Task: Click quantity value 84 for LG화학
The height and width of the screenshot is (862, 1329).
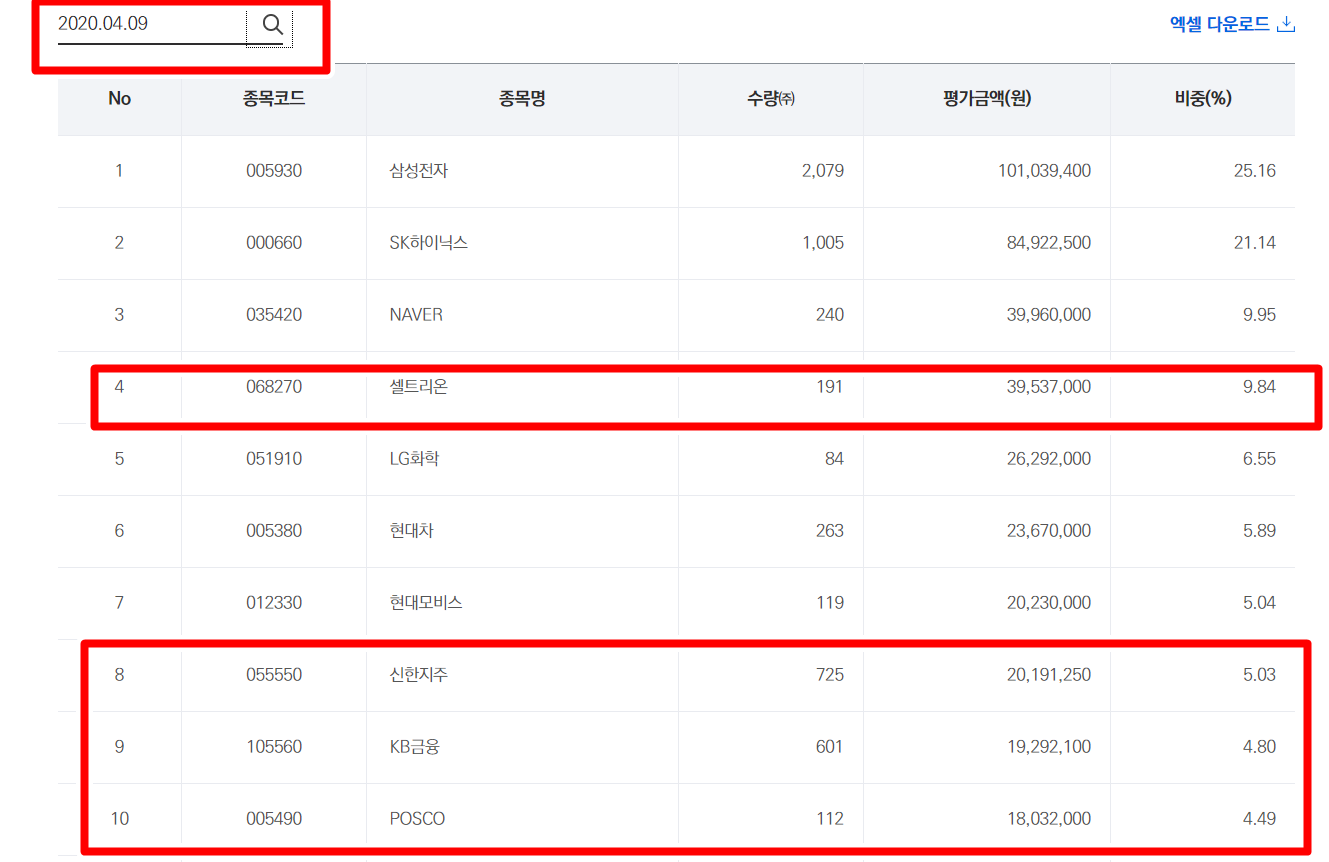Action: click(x=835, y=459)
